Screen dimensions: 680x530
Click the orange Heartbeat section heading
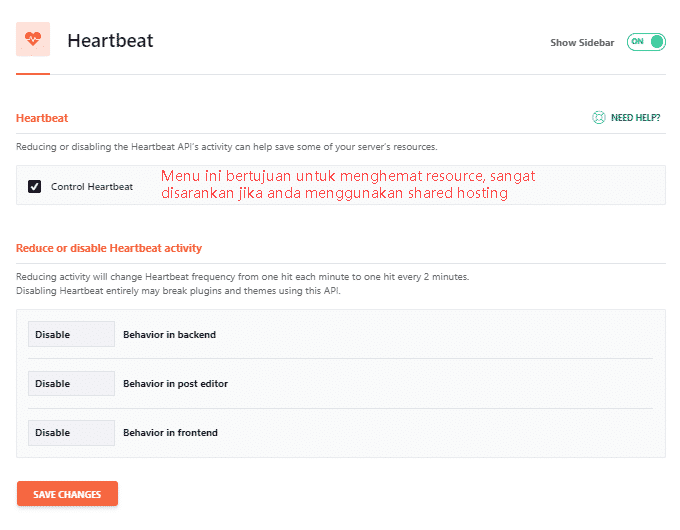[42, 118]
